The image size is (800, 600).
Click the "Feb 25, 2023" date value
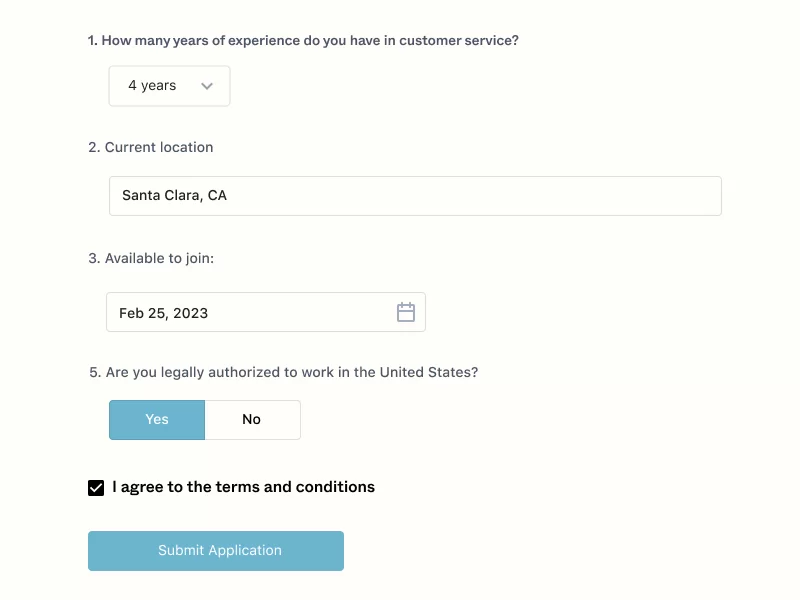pos(163,313)
